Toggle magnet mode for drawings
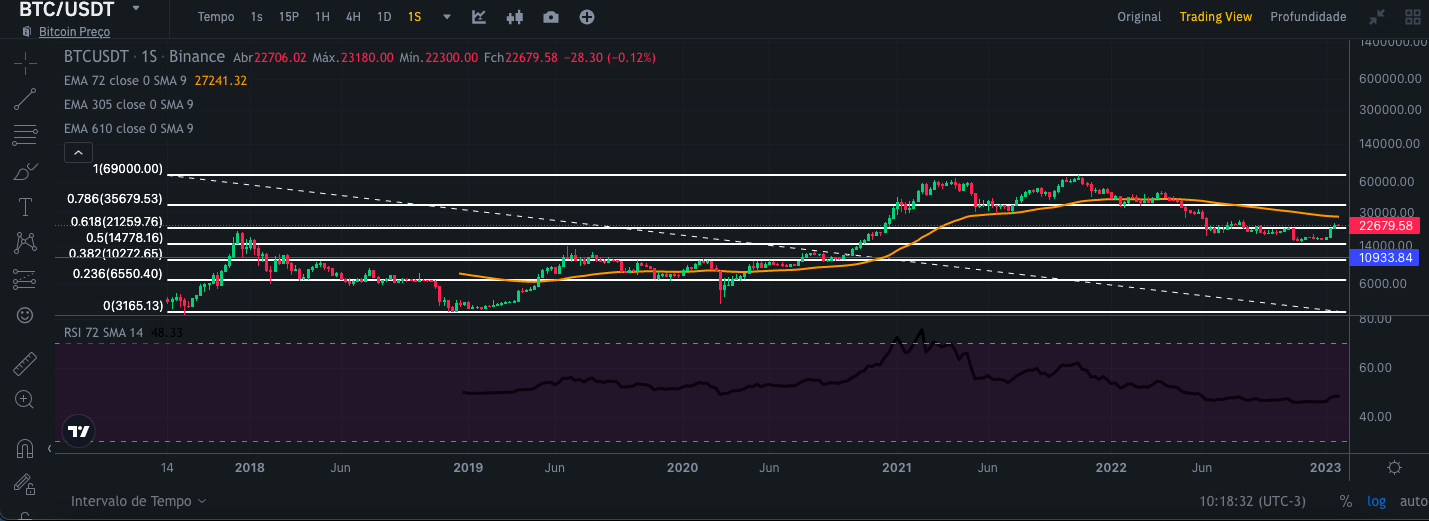Screen dimensions: 1429x521 coord(25,450)
